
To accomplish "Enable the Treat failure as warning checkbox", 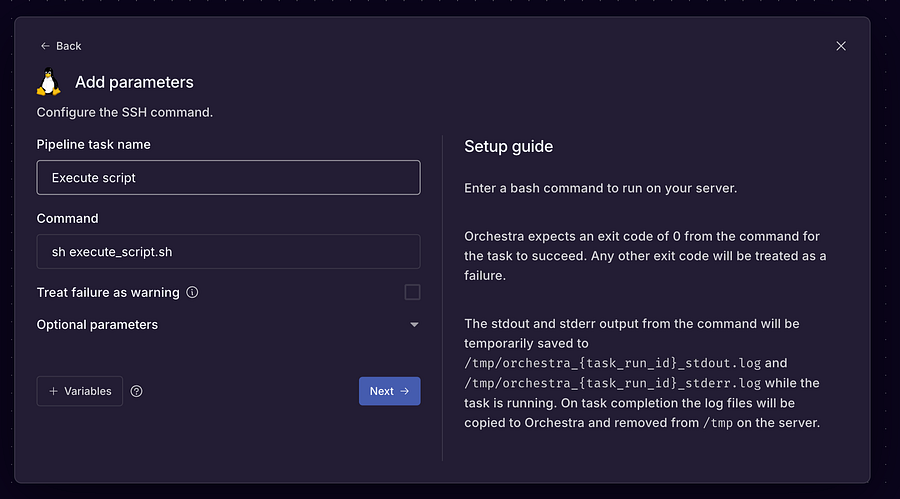I will click(x=412, y=292).
